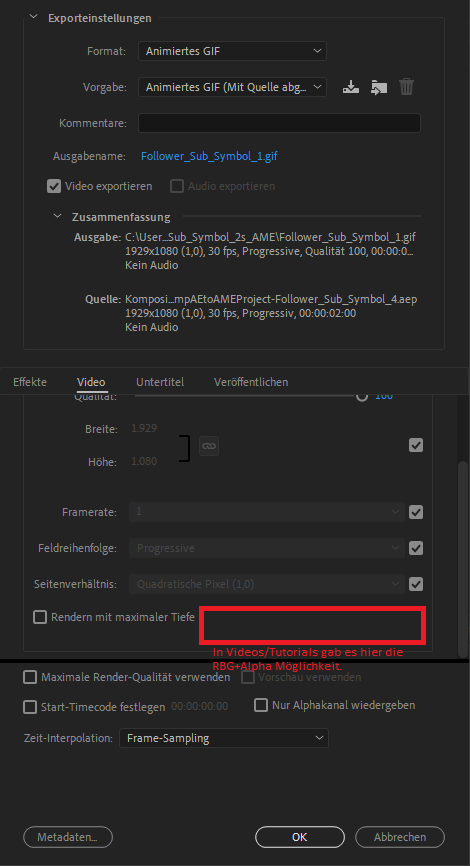Switch to the Untertitel tab
Screen dimensions: 470x866
[160, 382]
